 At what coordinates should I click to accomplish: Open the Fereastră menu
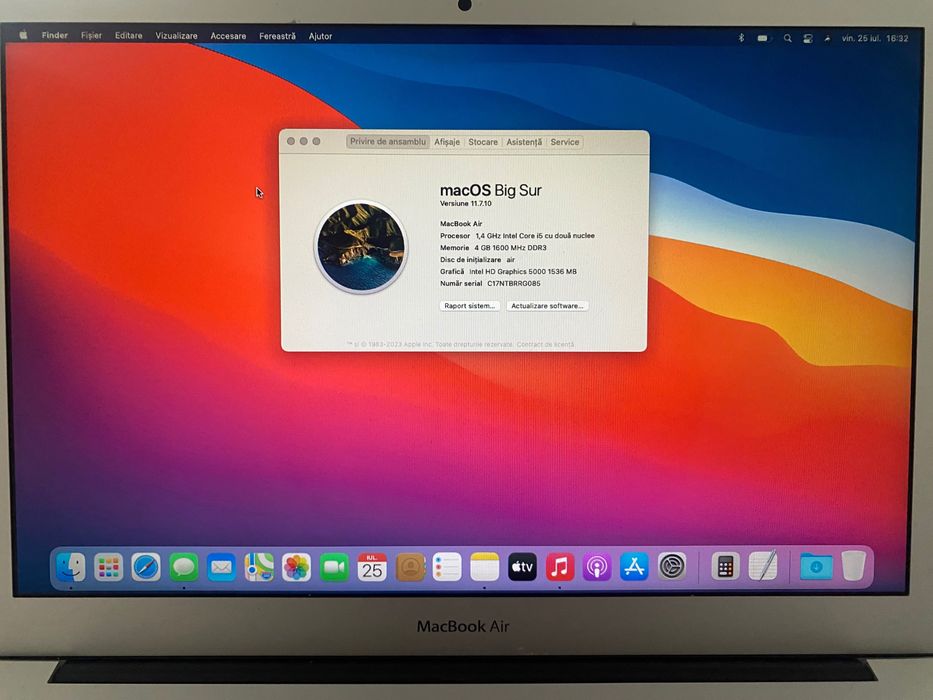click(277, 36)
